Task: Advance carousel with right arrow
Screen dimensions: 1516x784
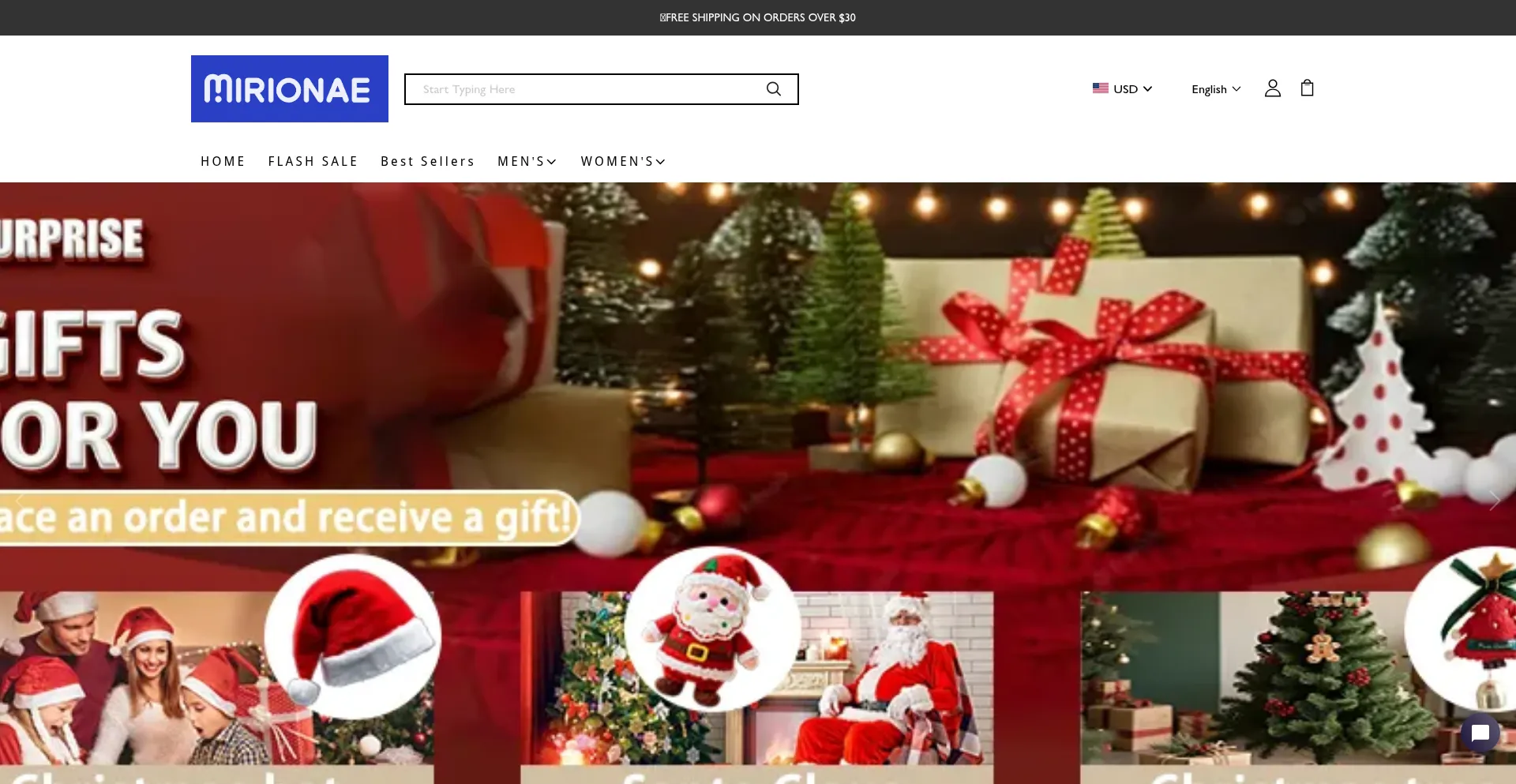Action: [x=1494, y=500]
